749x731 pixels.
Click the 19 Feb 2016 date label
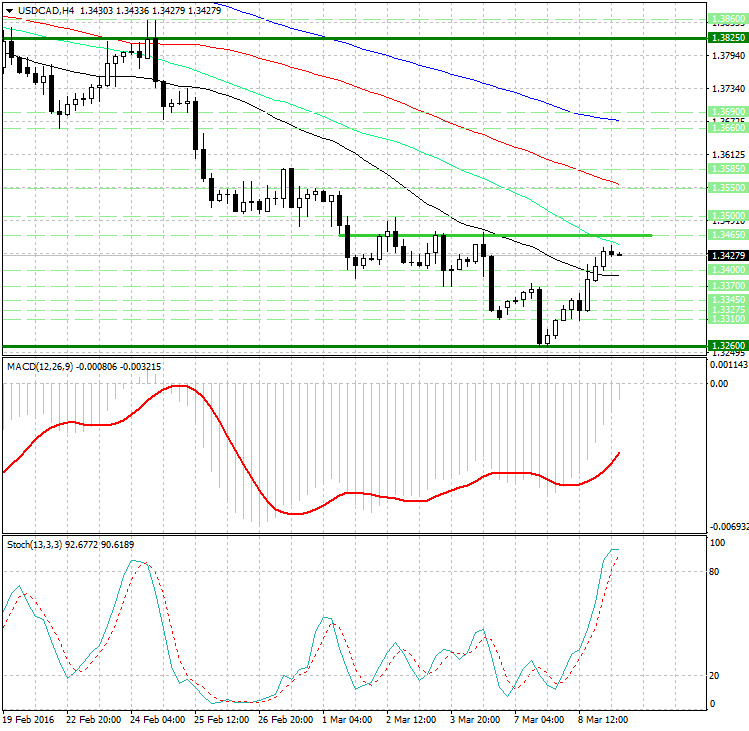coord(29,720)
